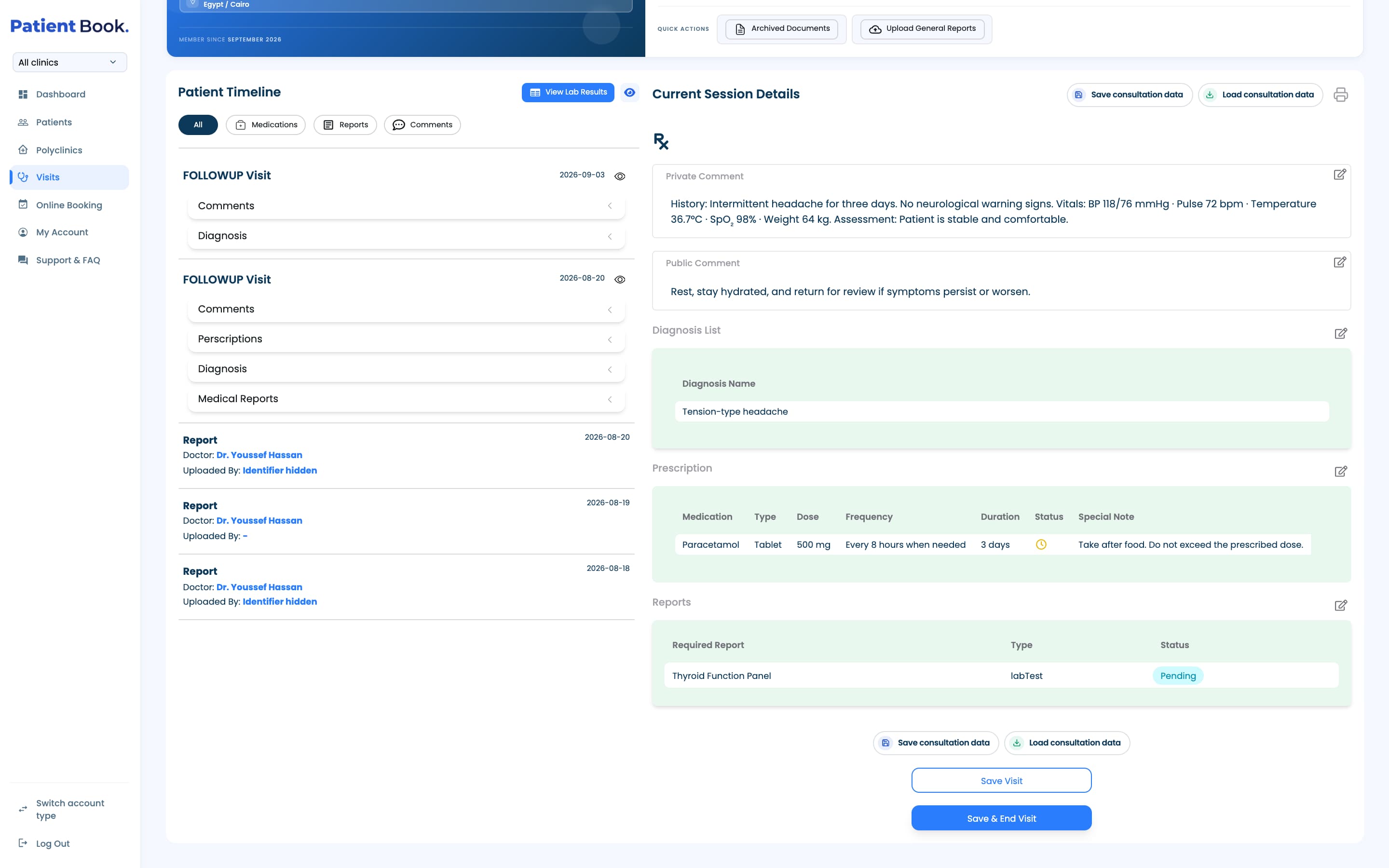The image size is (1389, 868).
Task: Open Dr. Youssef Hassan link on 2026-08-19 report
Action: coord(259,521)
